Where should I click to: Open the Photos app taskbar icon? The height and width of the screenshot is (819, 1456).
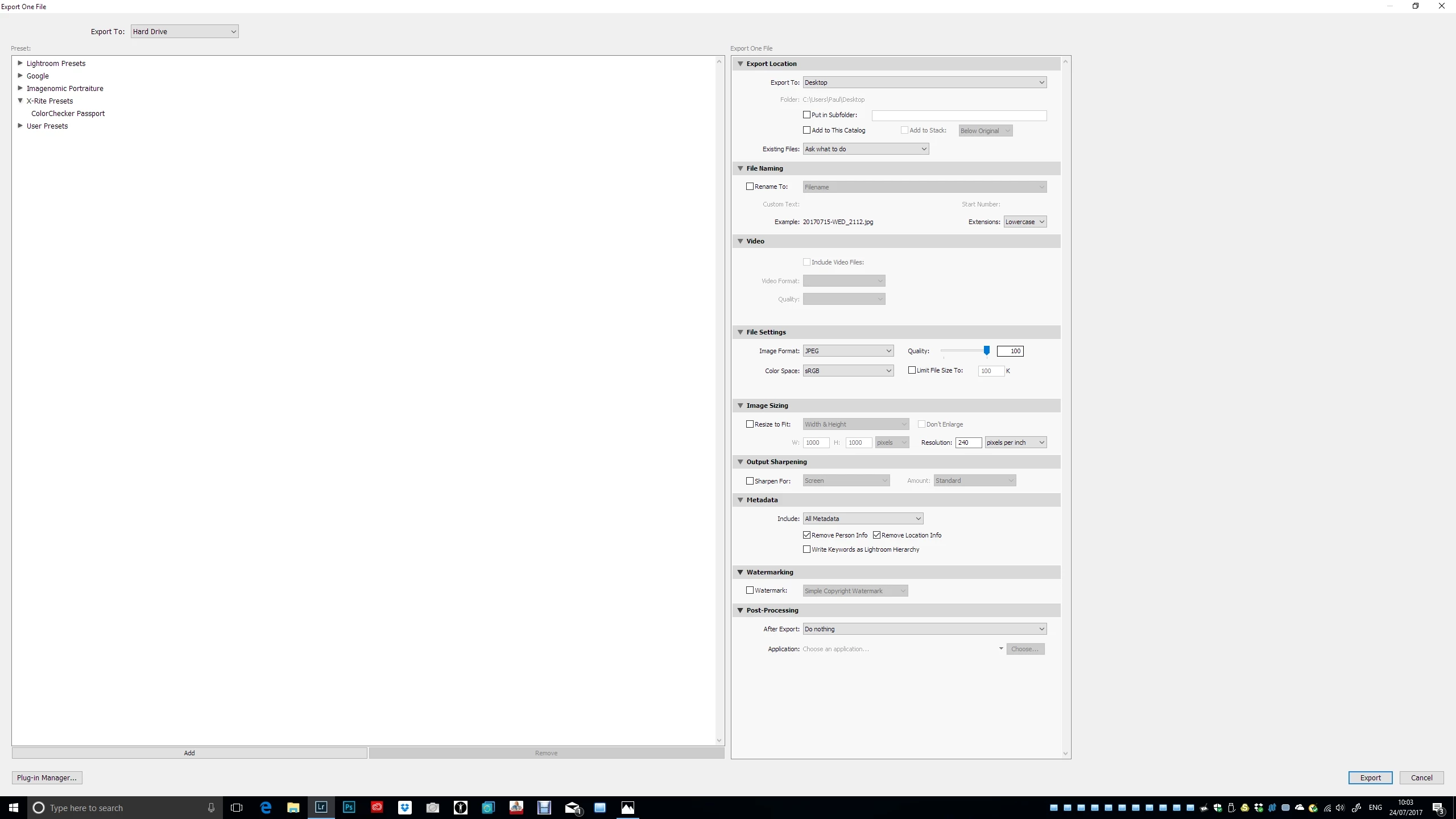click(628, 807)
